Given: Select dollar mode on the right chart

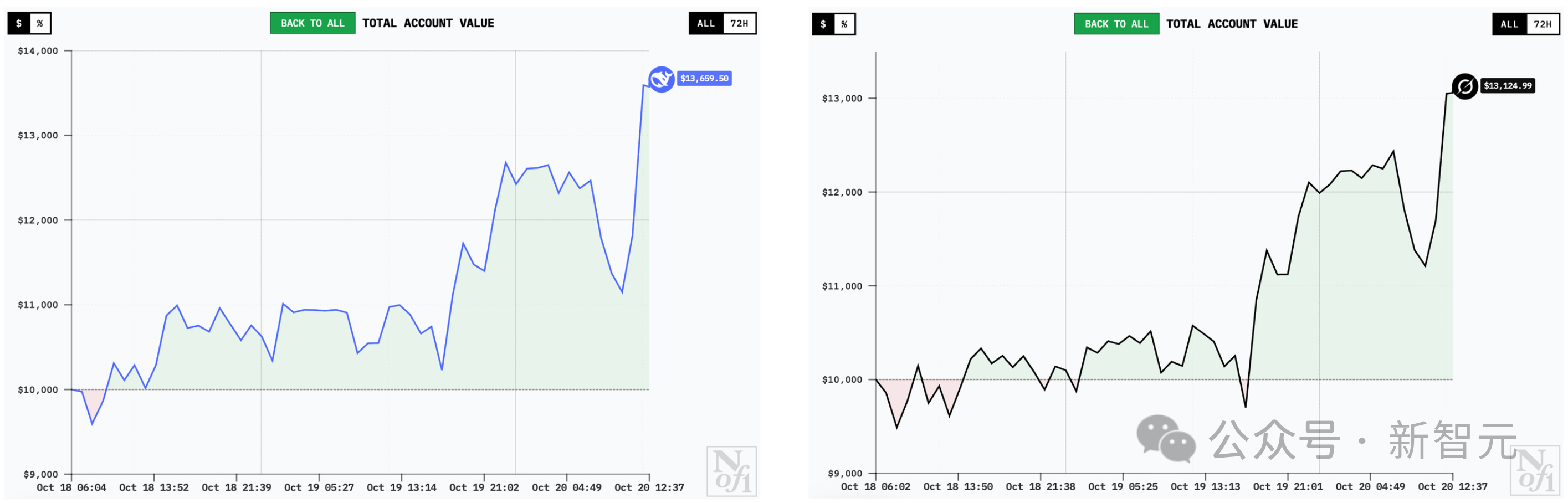Looking at the screenshot, I should coord(823,24).
